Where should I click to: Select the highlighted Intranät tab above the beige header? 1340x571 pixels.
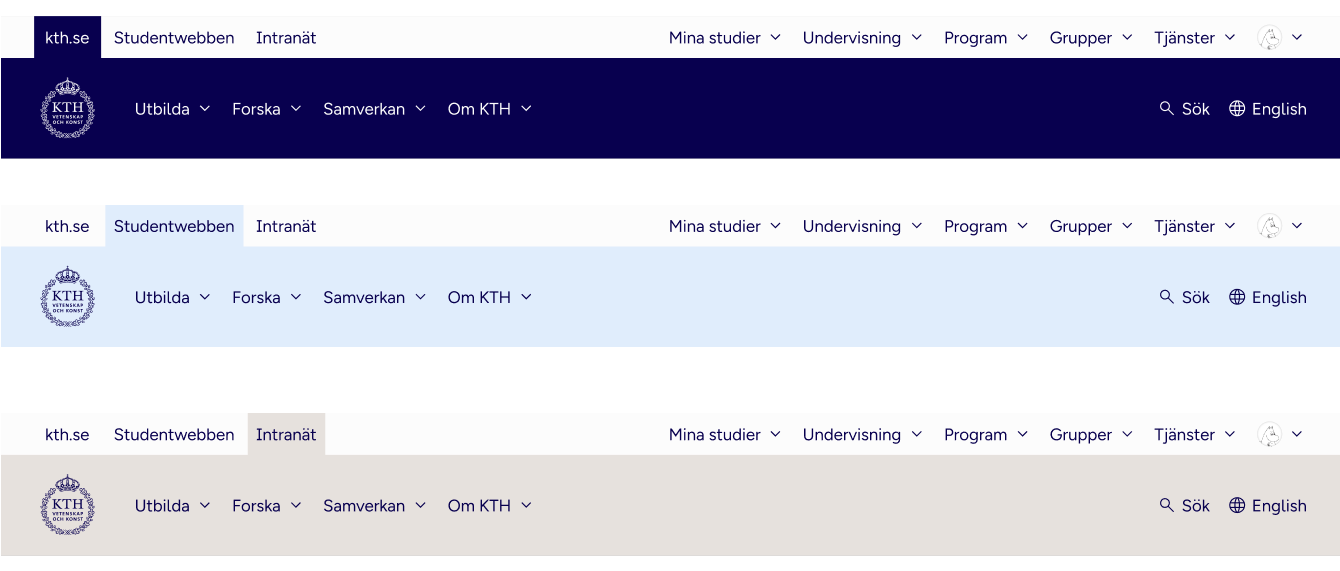(286, 435)
